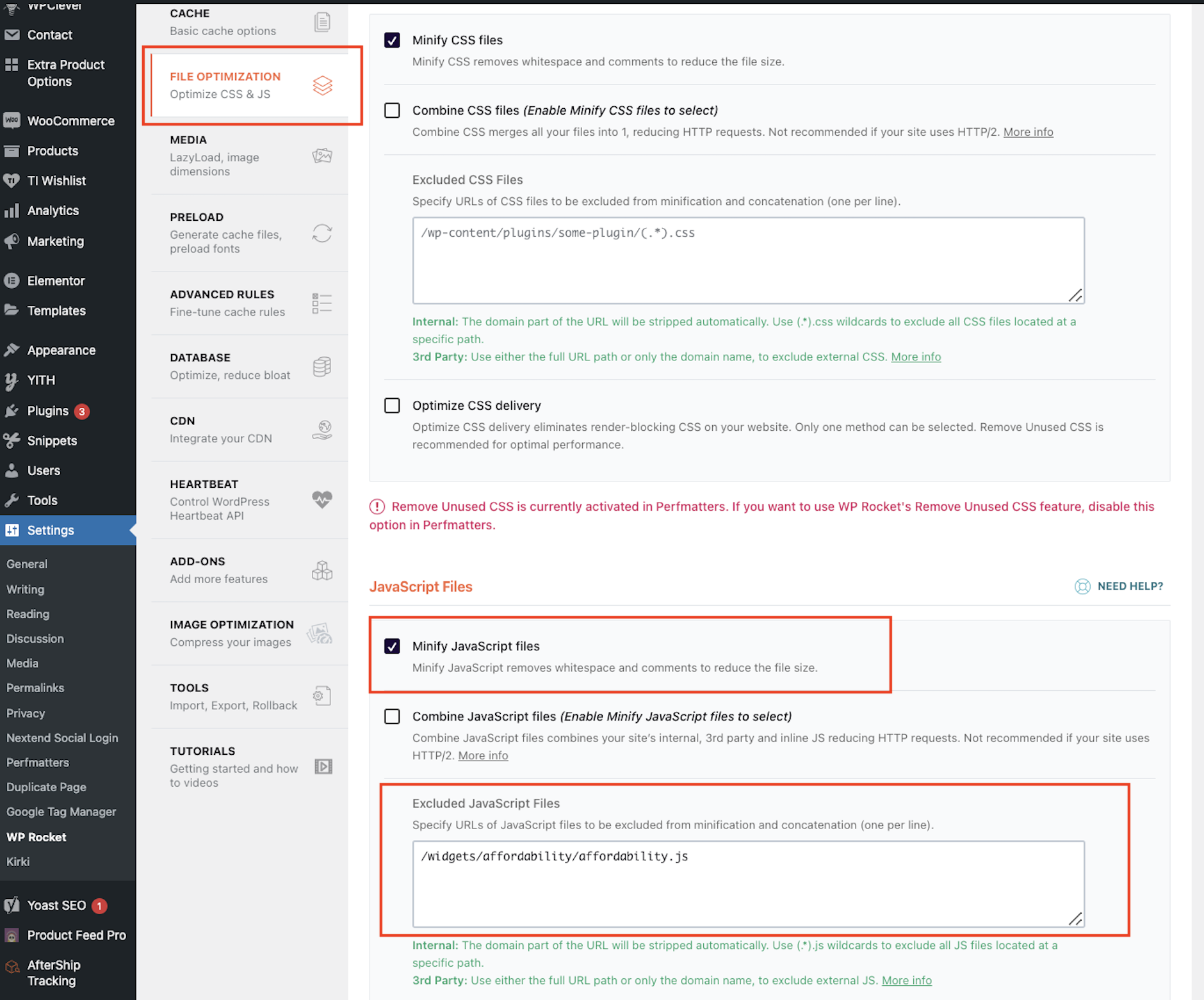Viewport: 1204px width, 1000px height.
Task: Click the Extra Product Options grid icon
Action: pyautogui.click(x=12, y=65)
